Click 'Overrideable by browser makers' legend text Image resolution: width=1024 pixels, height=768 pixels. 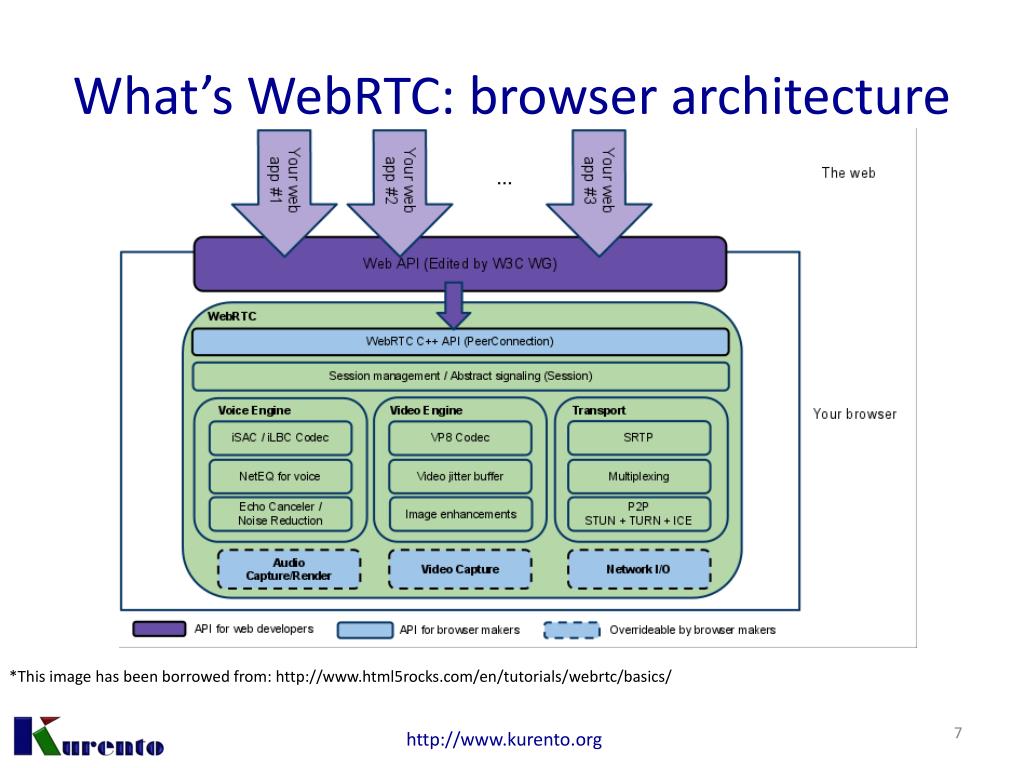692,630
